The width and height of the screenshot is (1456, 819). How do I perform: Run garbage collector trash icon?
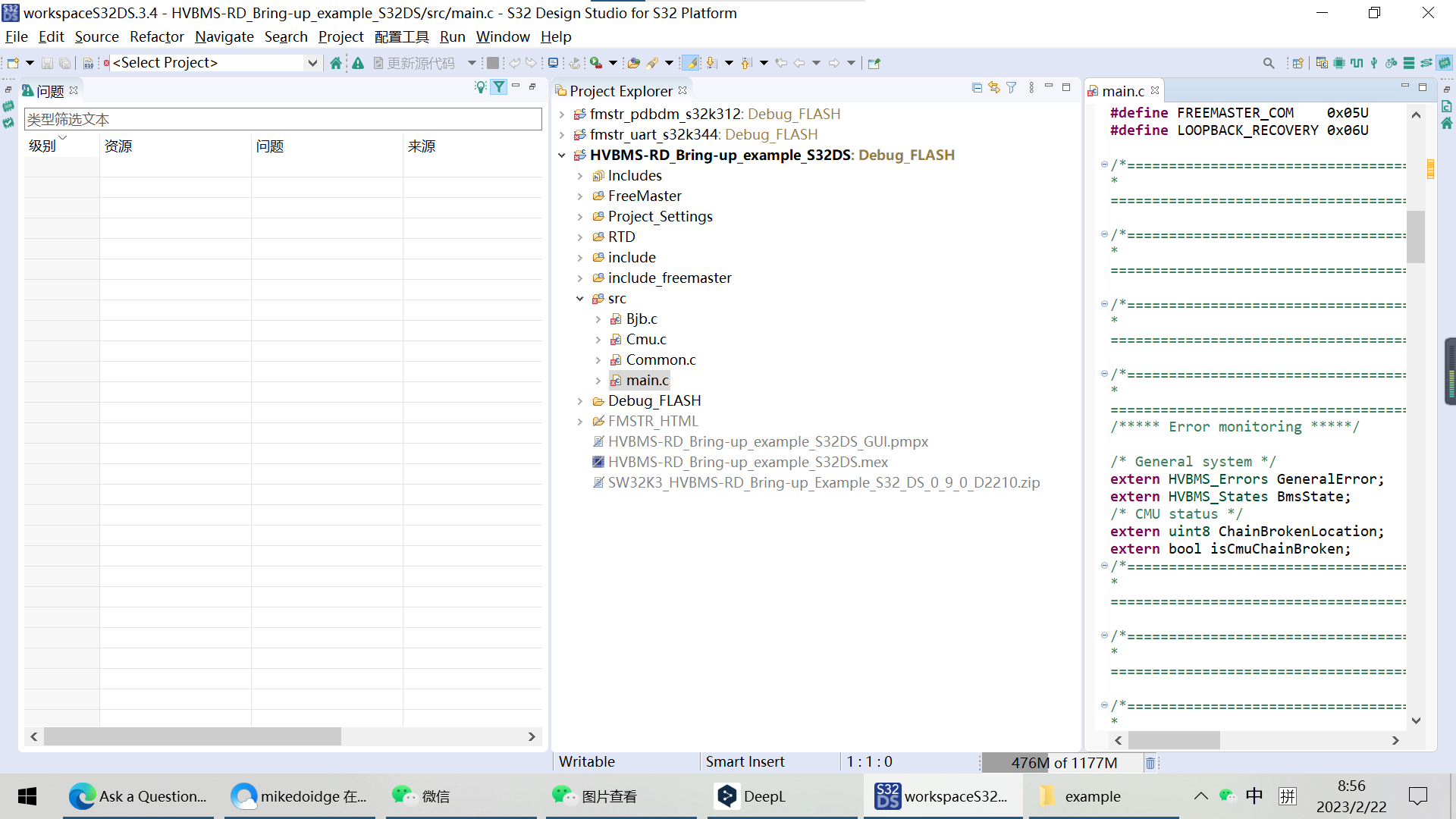(1150, 763)
